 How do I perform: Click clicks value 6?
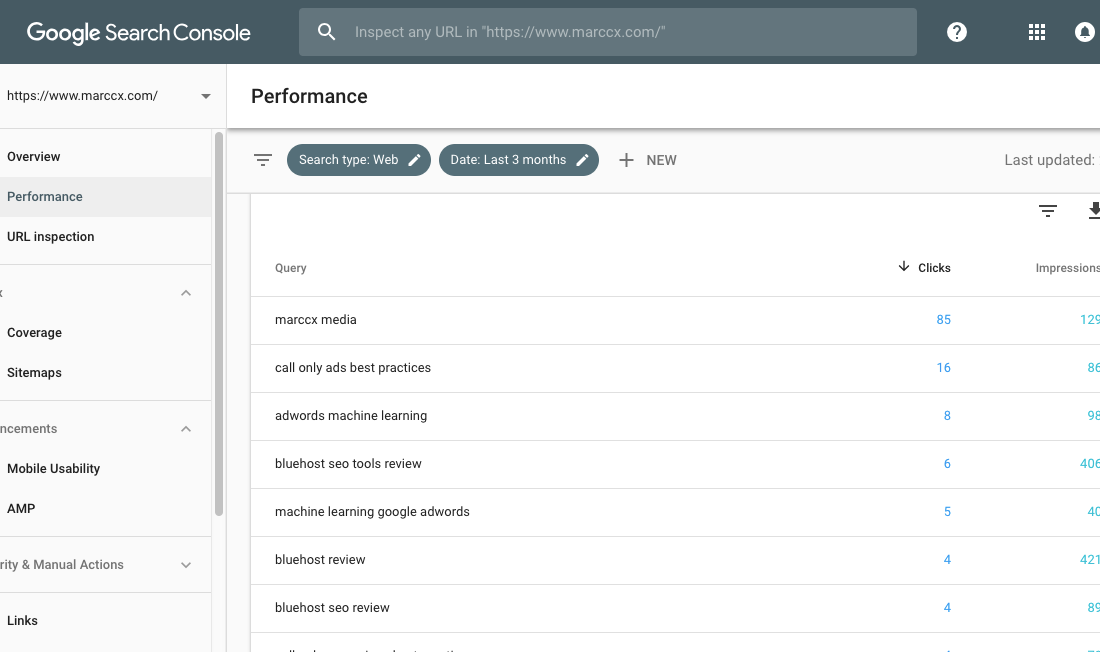click(947, 464)
